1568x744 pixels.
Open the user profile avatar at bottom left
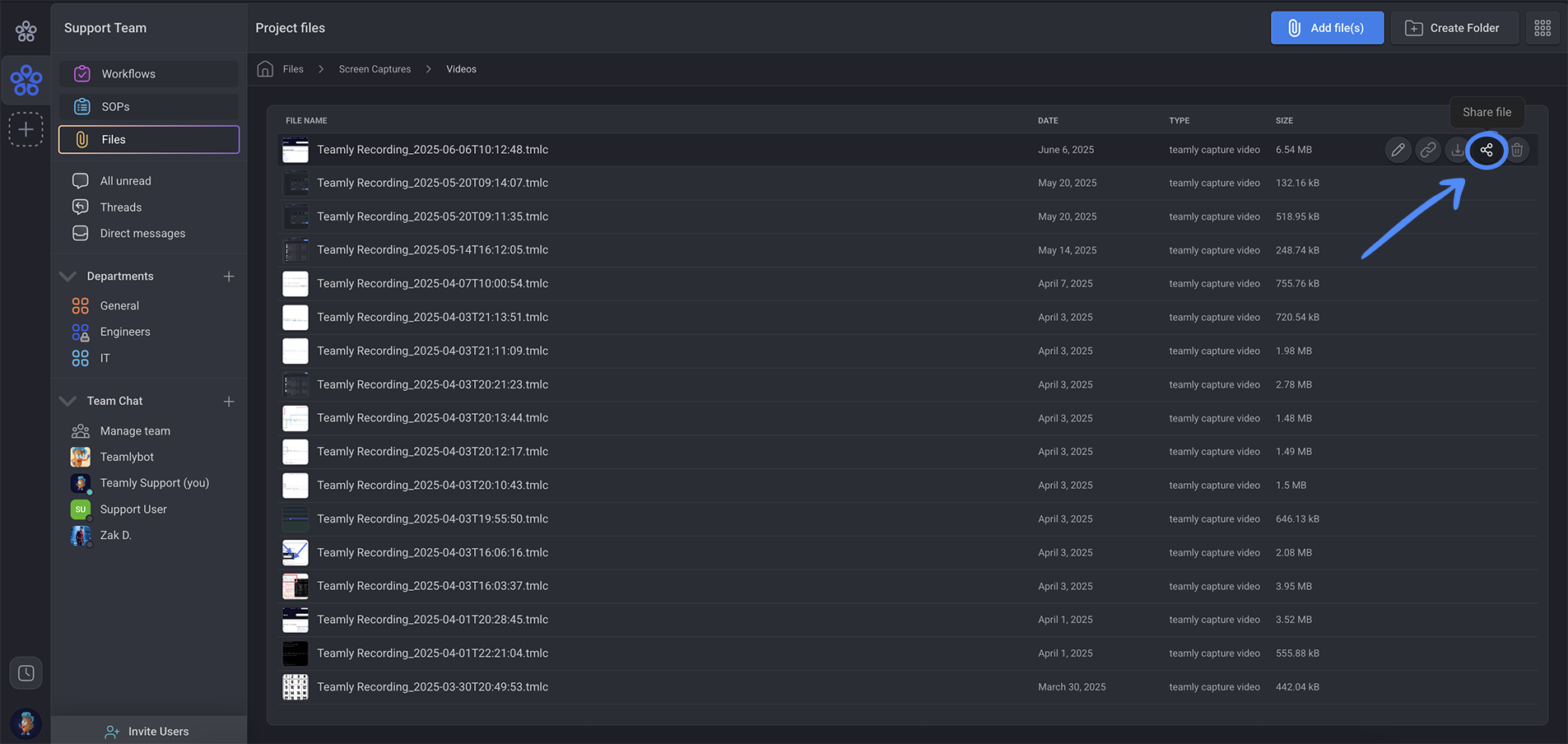pos(26,723)
